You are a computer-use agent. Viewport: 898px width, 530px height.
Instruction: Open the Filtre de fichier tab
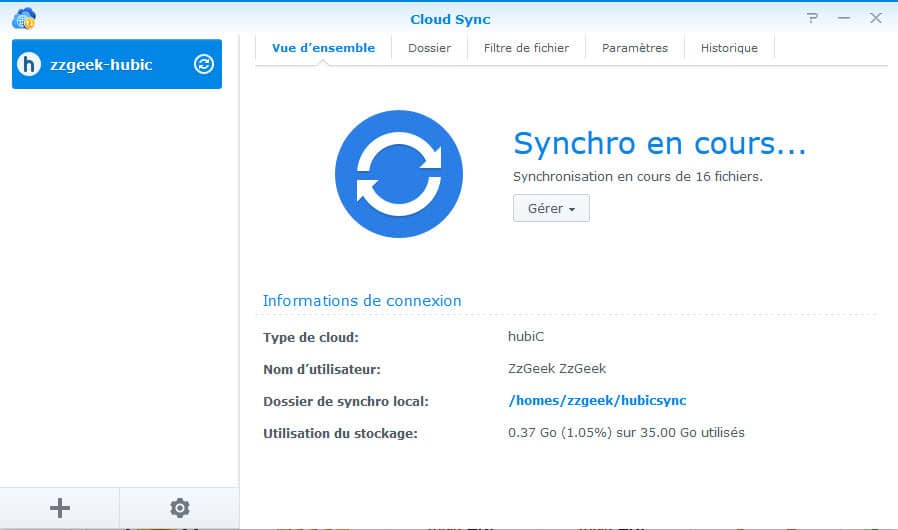coord(526,48)
